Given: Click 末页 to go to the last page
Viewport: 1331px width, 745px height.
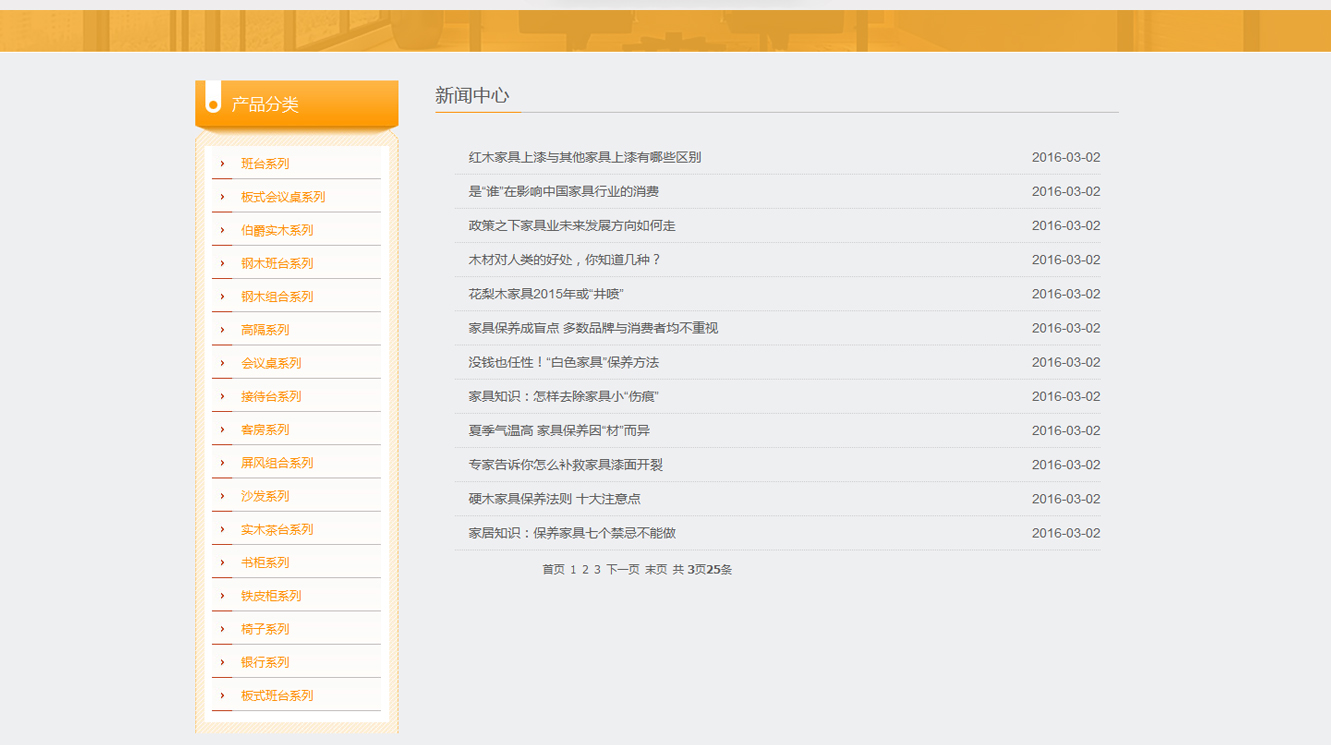Looking at the screenshot, I should [655, 570].
